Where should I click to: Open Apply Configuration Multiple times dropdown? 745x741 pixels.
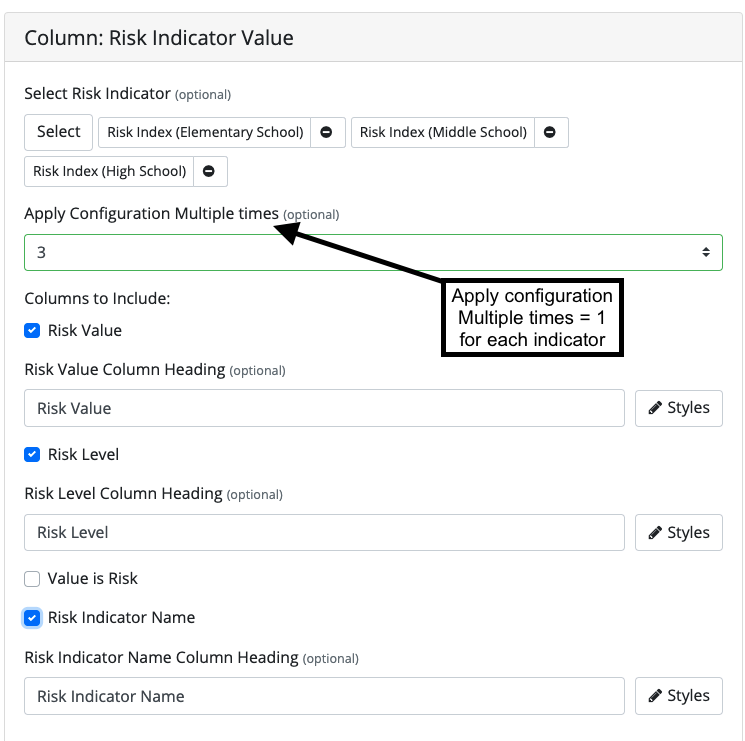tap(373, 252)
